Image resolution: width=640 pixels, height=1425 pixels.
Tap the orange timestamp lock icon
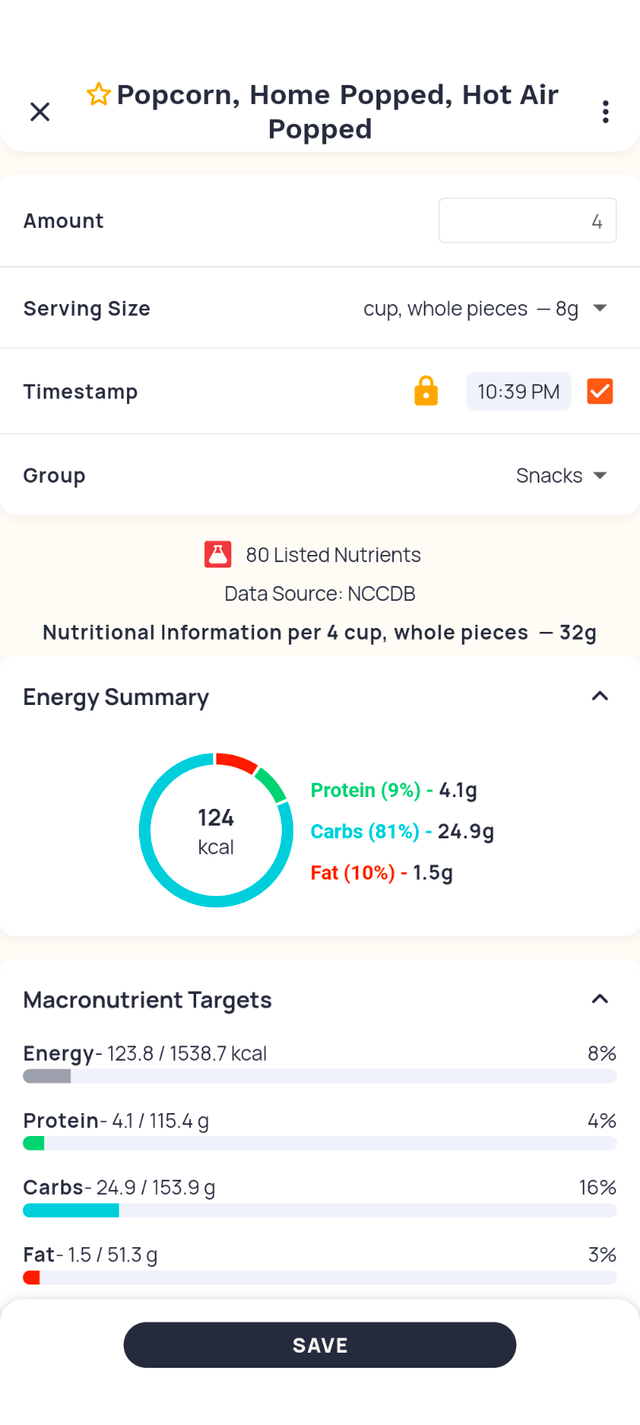[426, 391]
